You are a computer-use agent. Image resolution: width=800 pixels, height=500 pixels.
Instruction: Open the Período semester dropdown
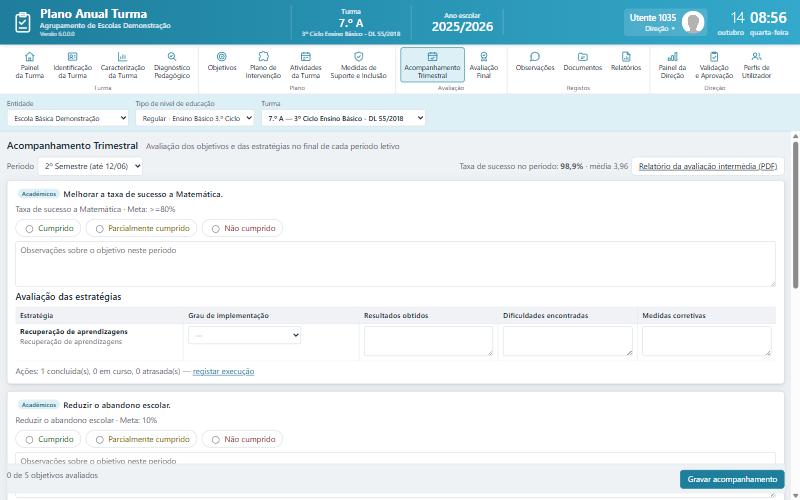click(90, 166)
